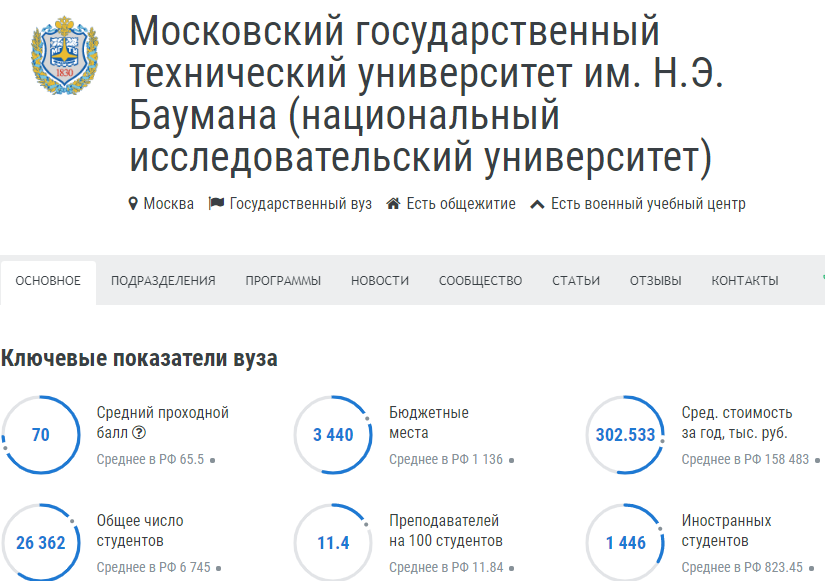Click the circular gauge showing 3 440
The height and width of the screenshot is (581, 825).
pyautogui.click(x=333, y=435)
